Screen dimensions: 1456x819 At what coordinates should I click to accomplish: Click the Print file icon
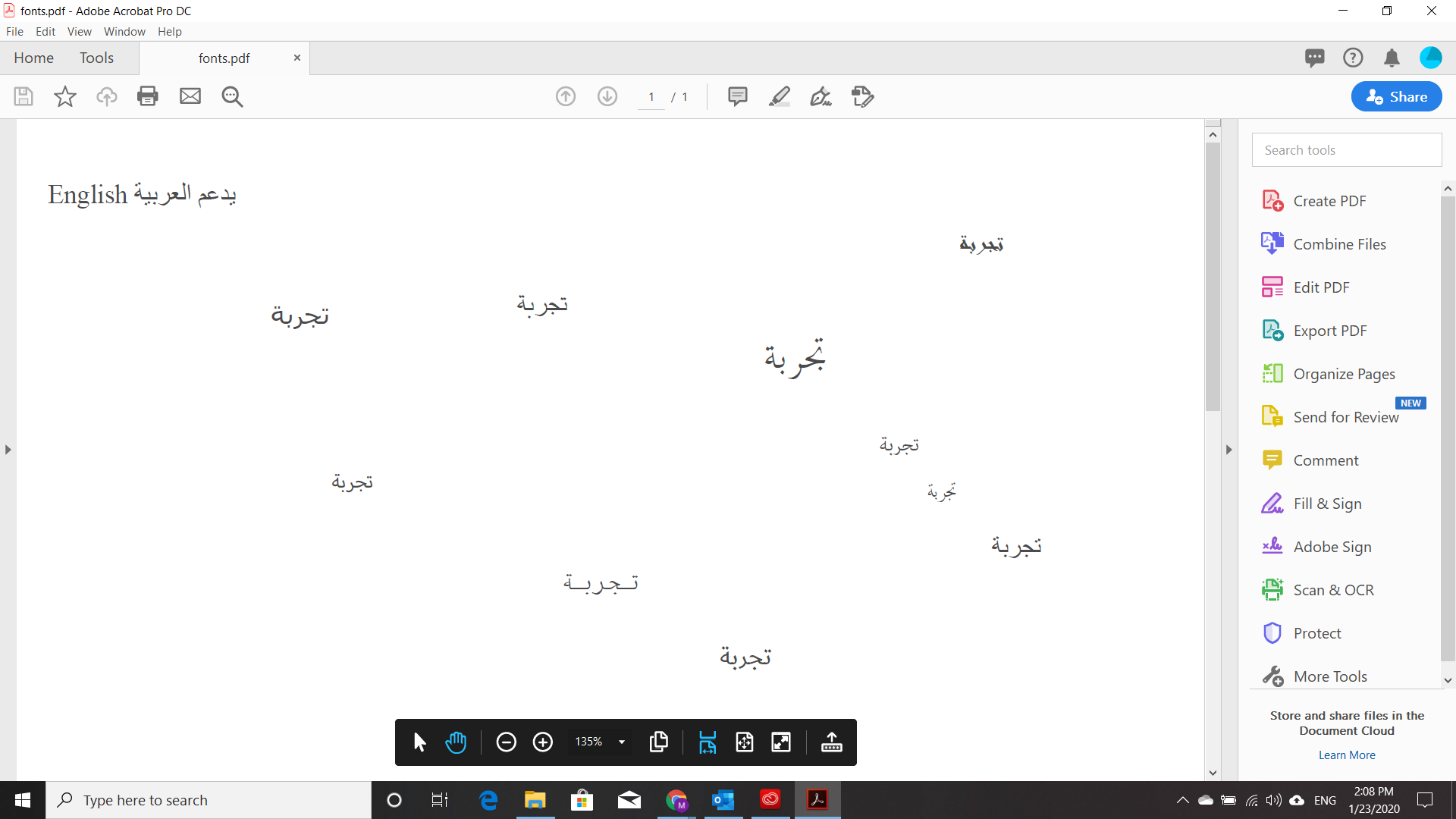point(148,96)
